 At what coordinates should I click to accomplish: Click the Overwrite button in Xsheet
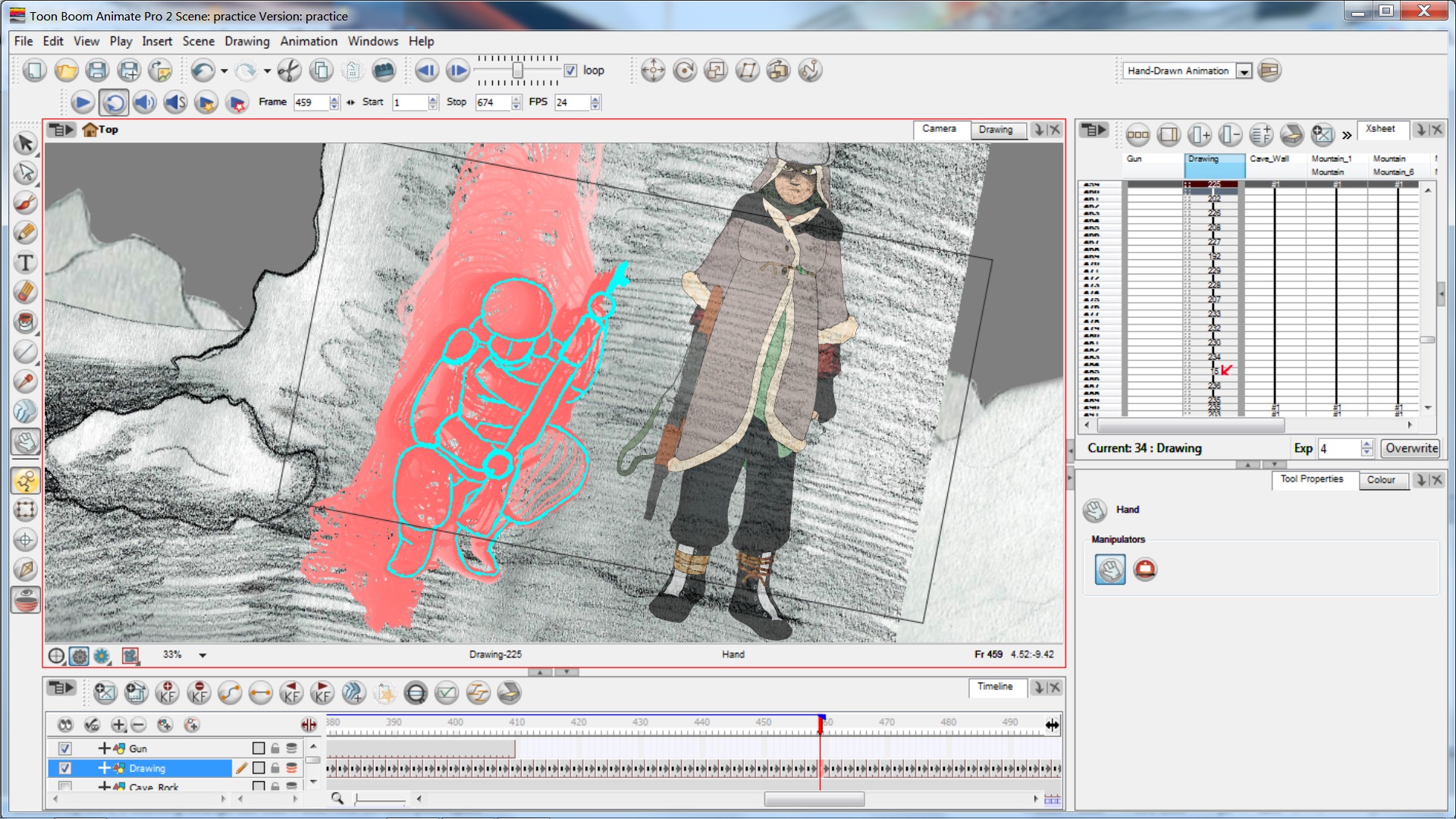click(1411, 448)
